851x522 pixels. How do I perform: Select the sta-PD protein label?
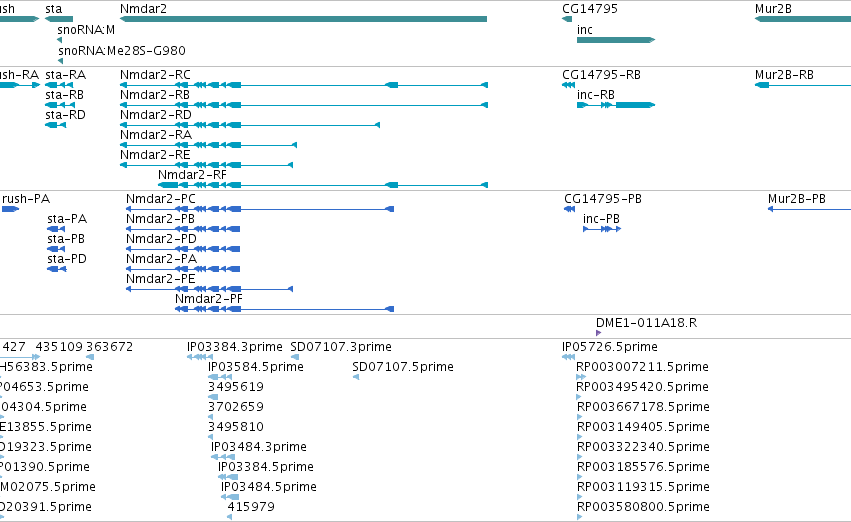click(x=67, y=259)
